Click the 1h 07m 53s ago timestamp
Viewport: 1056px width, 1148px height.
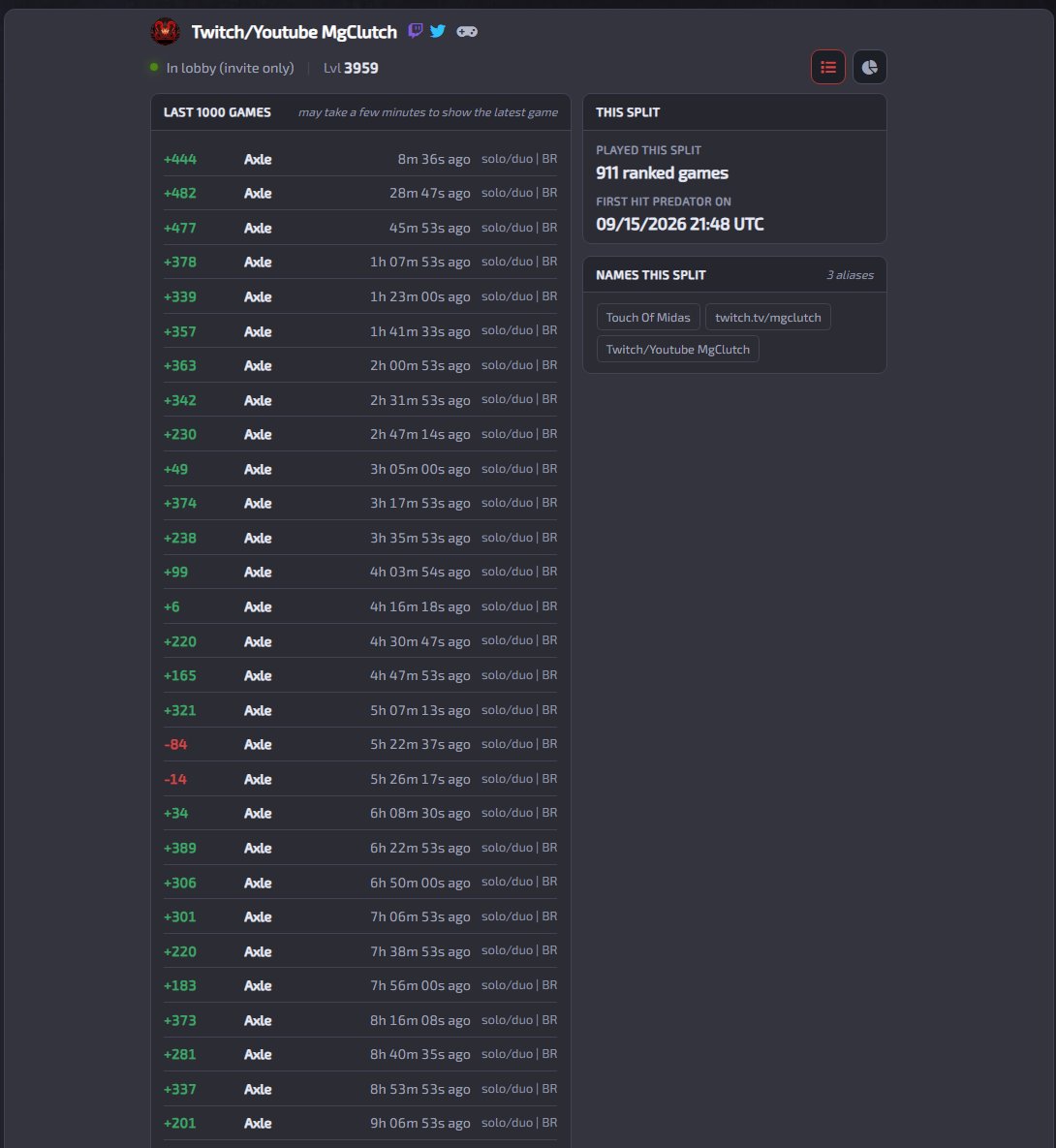pos(420,263)
